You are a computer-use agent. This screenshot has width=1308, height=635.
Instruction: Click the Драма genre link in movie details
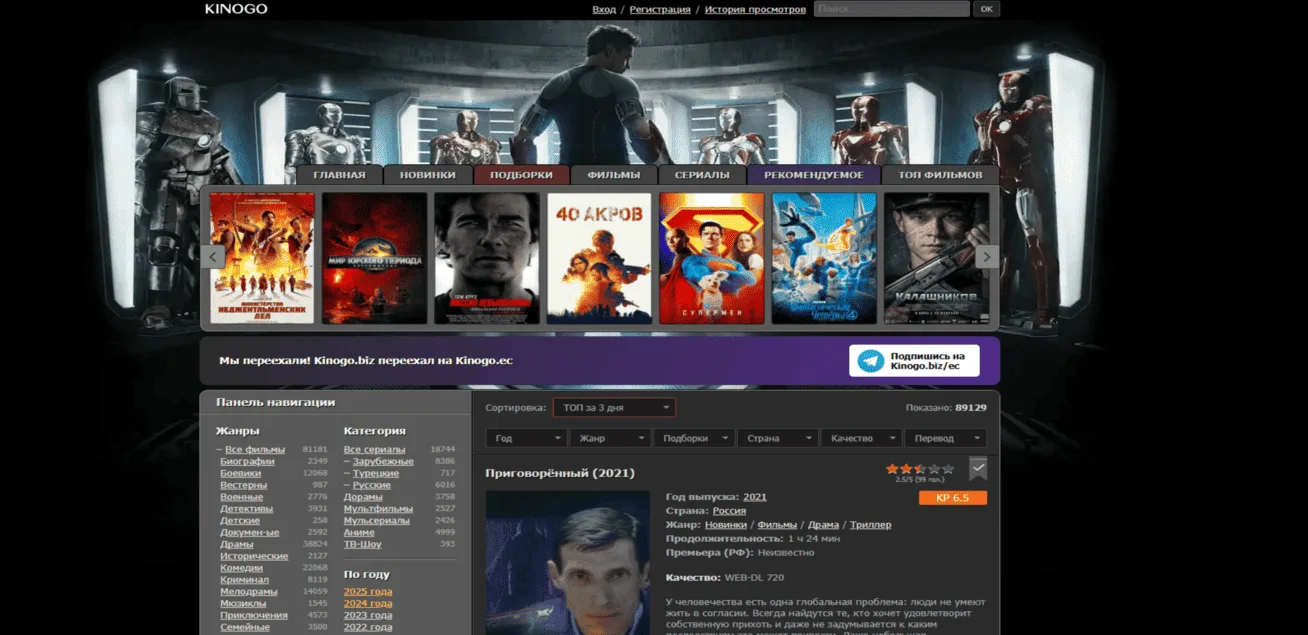(823, 525)
